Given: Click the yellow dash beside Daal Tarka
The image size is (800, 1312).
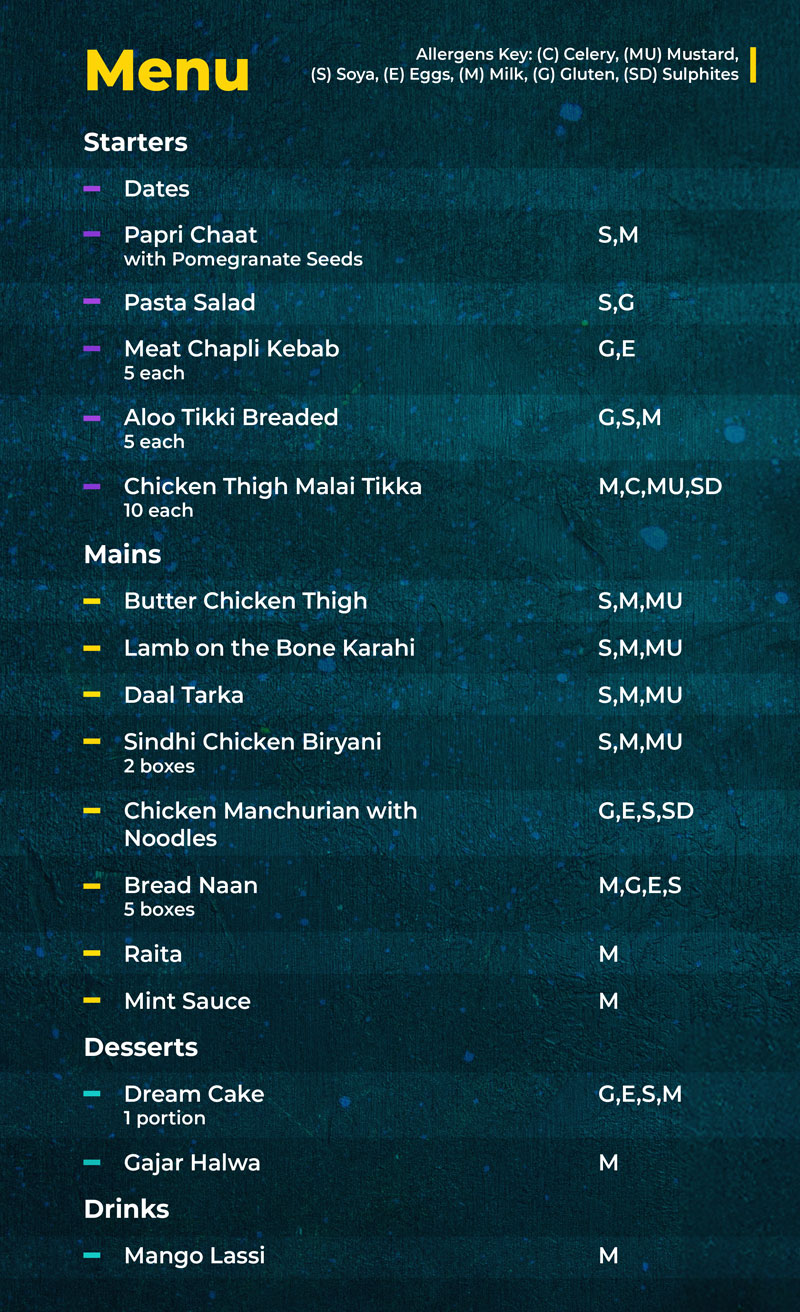Looking at the screenshot, I should click(92, 694).
